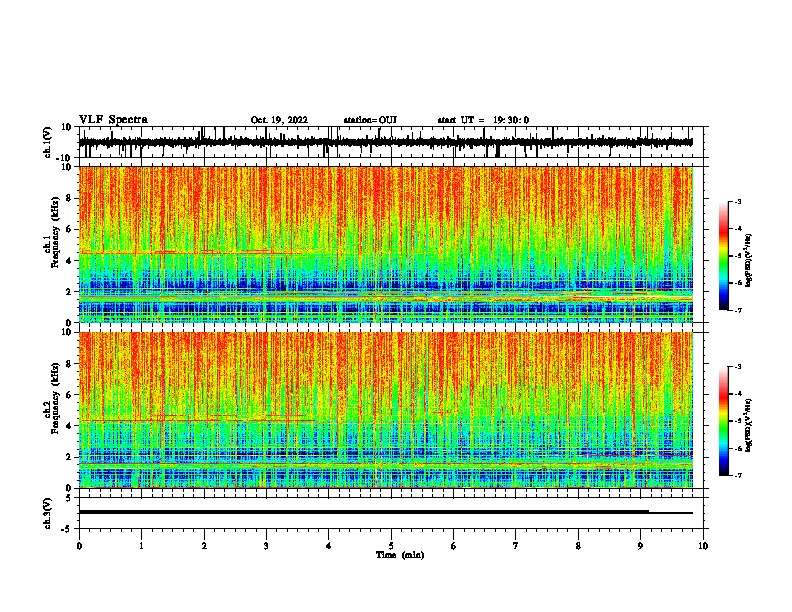Click time axis tick label 4
Image resolution: width=792 pixels, height=612 pixels.
329,546
